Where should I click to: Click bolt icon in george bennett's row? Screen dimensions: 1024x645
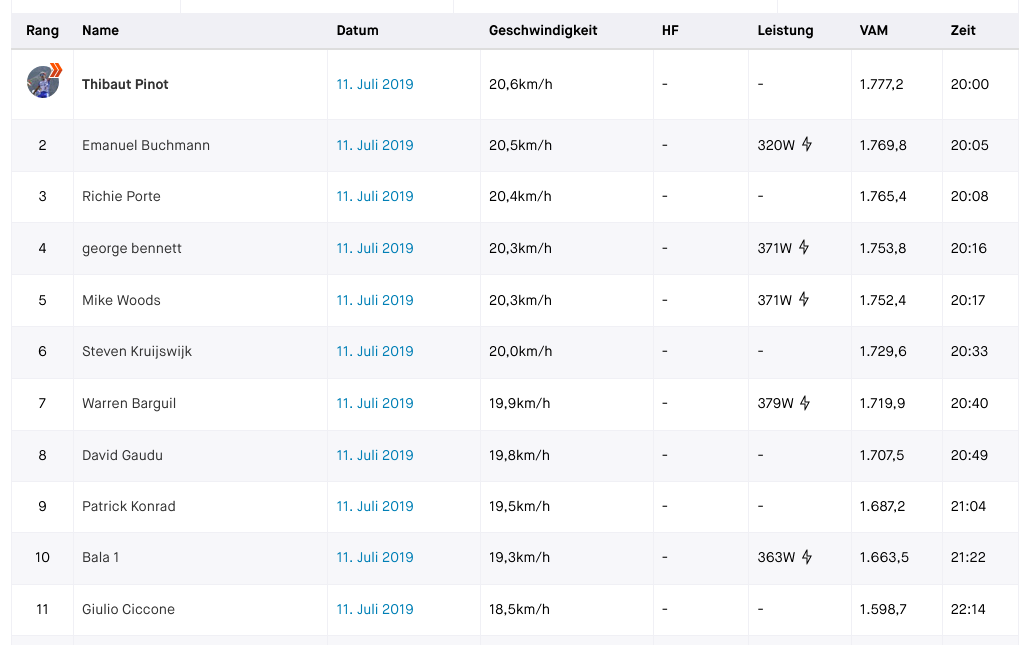804,248
